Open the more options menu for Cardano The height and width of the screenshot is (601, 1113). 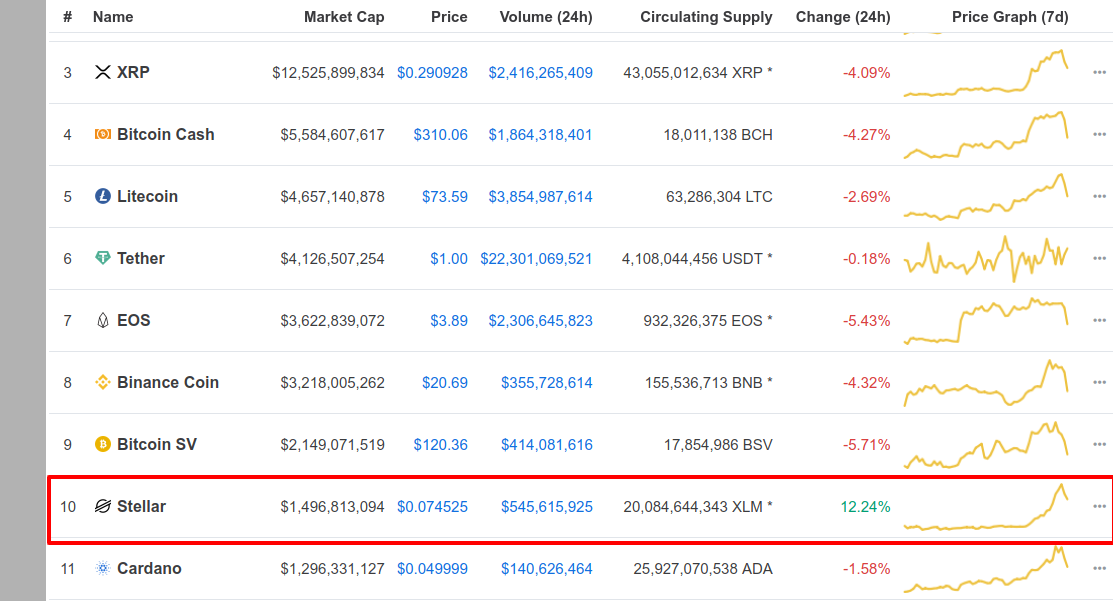(x=1100, y=568)
